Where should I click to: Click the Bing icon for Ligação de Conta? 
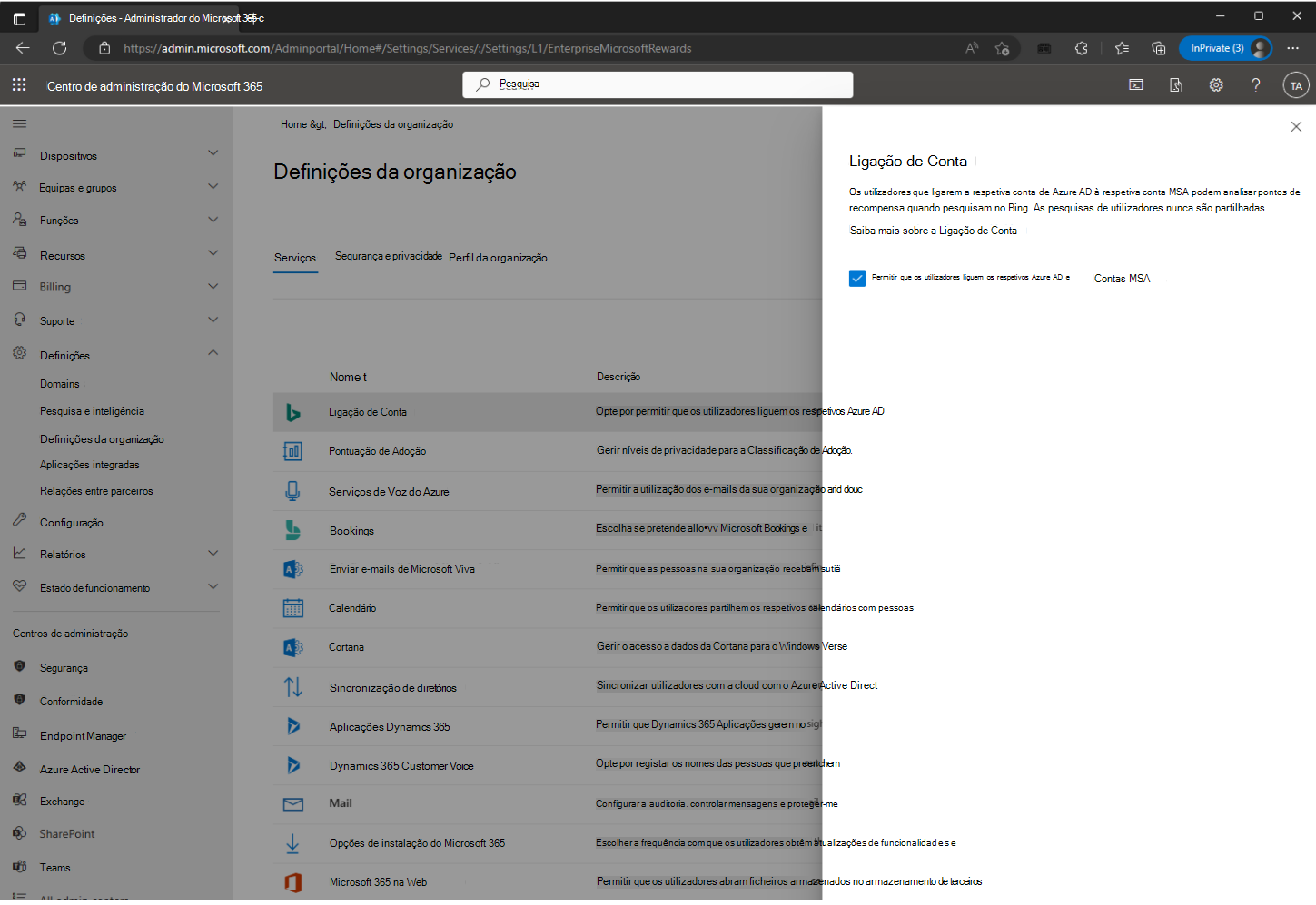click(x=292, y=412)
